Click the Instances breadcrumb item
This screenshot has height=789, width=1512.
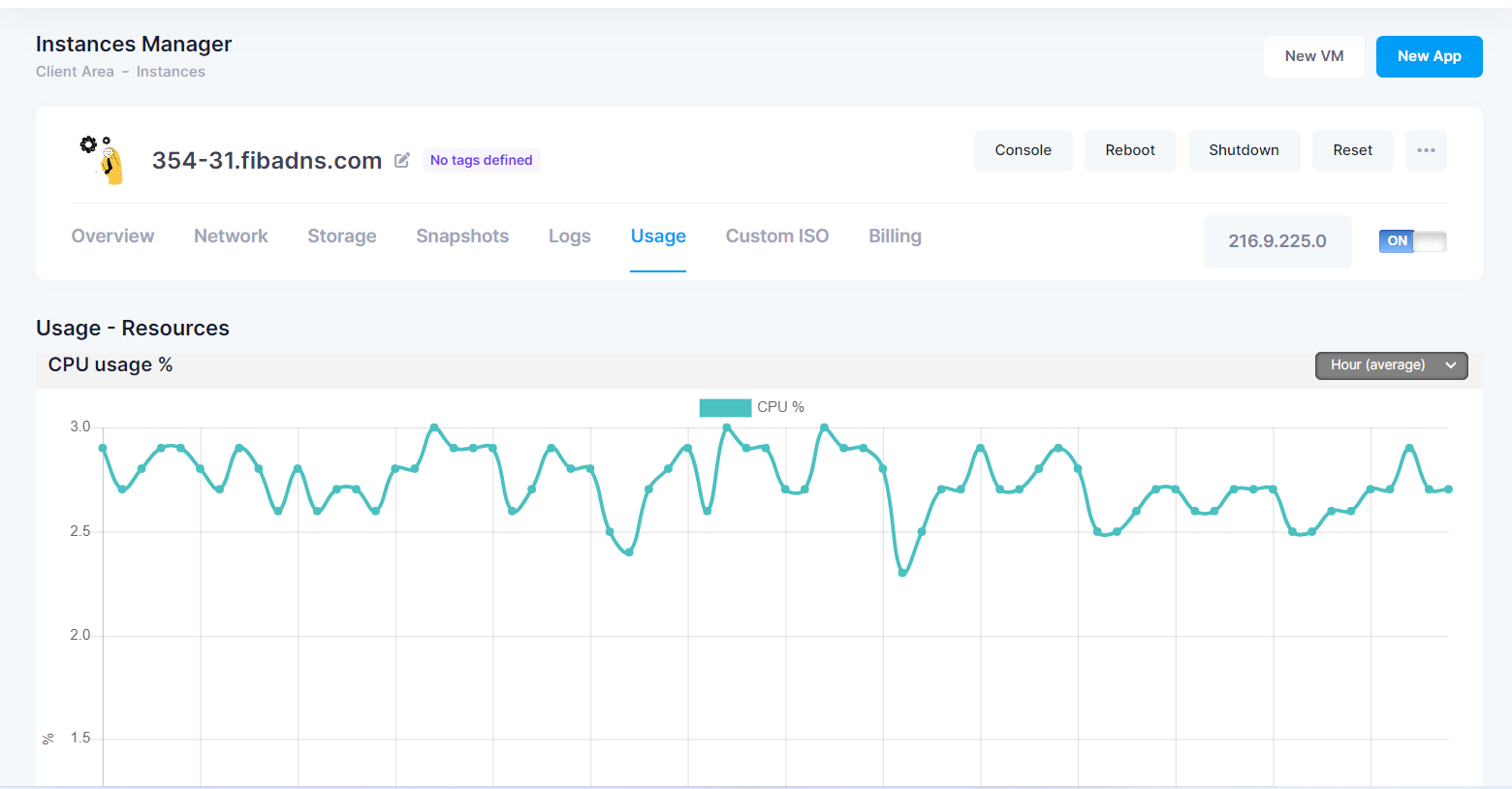tap(171, 72)
